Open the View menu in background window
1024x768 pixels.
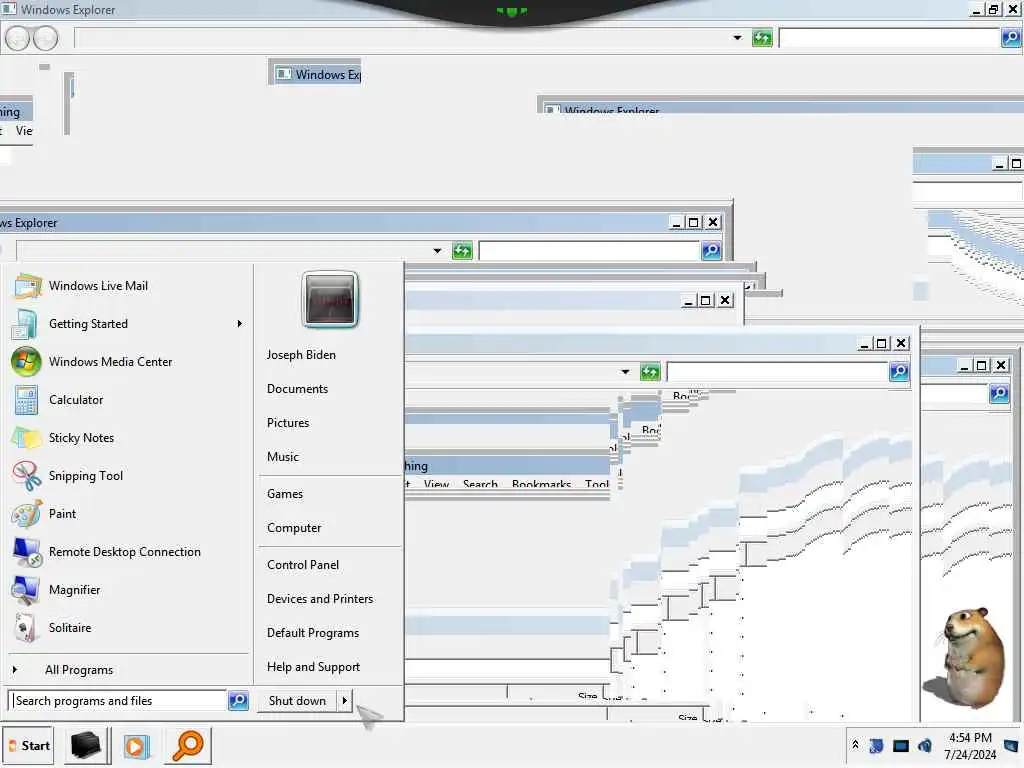tap(436, 485)
